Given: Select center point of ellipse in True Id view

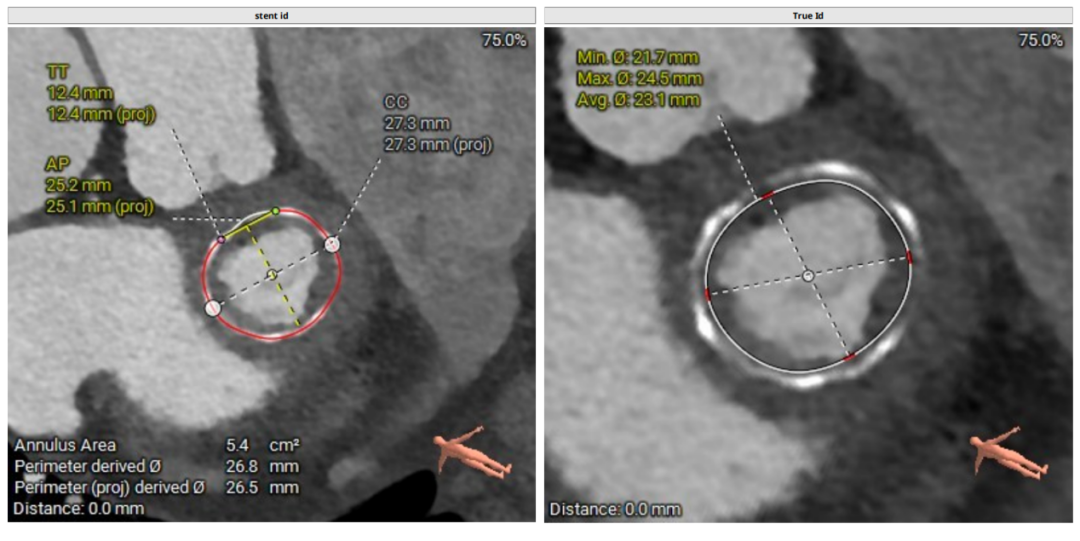Looking at the screenshot, I should pos(808,275).
